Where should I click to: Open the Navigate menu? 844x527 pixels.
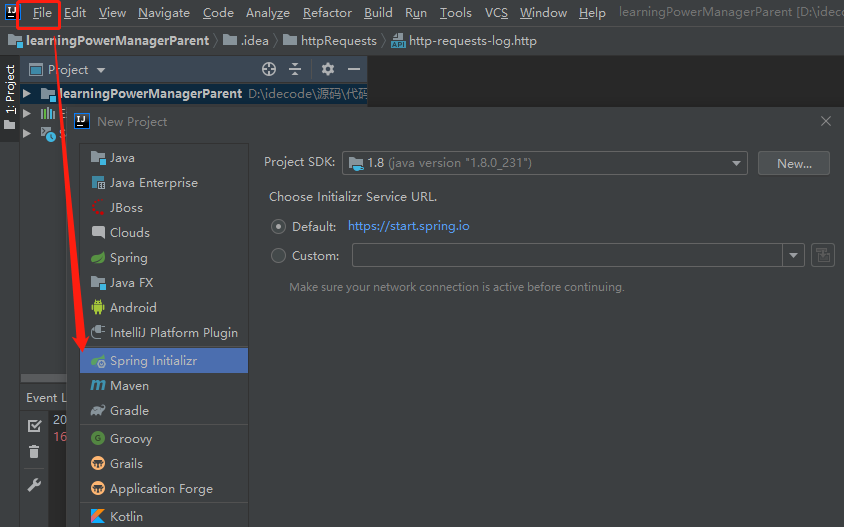pyautogui.click(x=164, y=12)
